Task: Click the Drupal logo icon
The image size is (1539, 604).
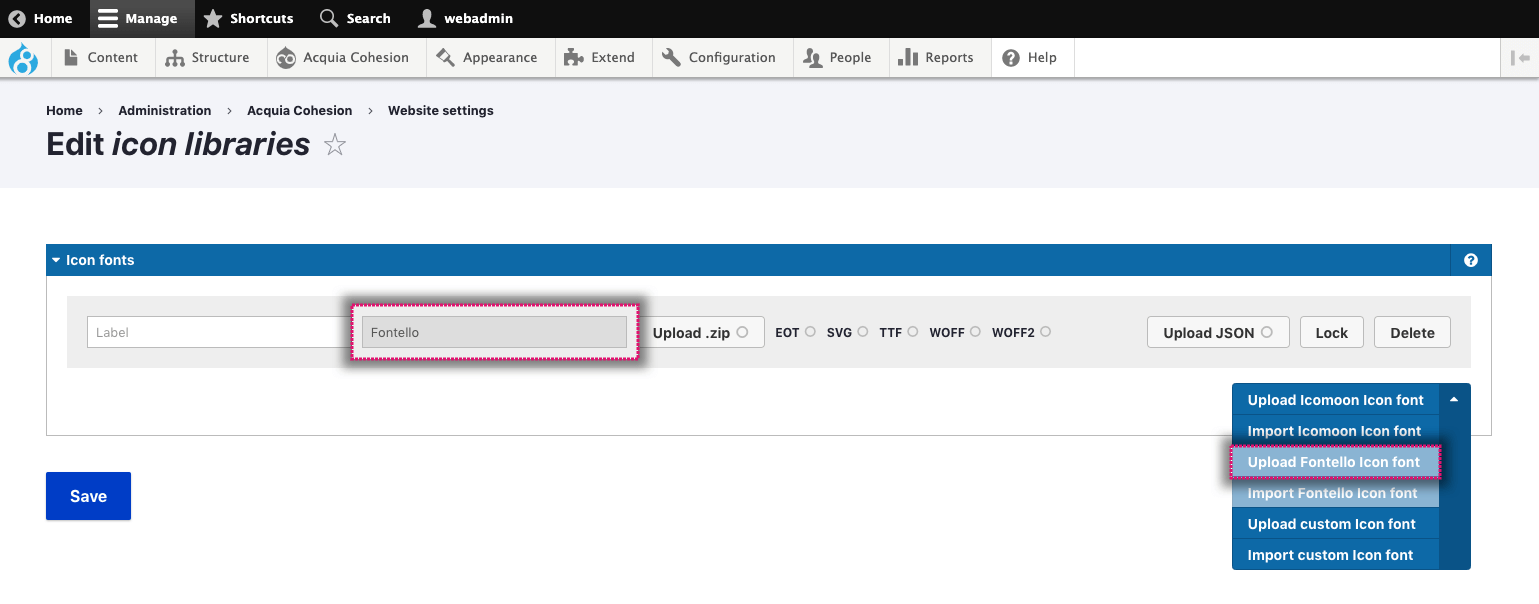Action: [23, 58]
